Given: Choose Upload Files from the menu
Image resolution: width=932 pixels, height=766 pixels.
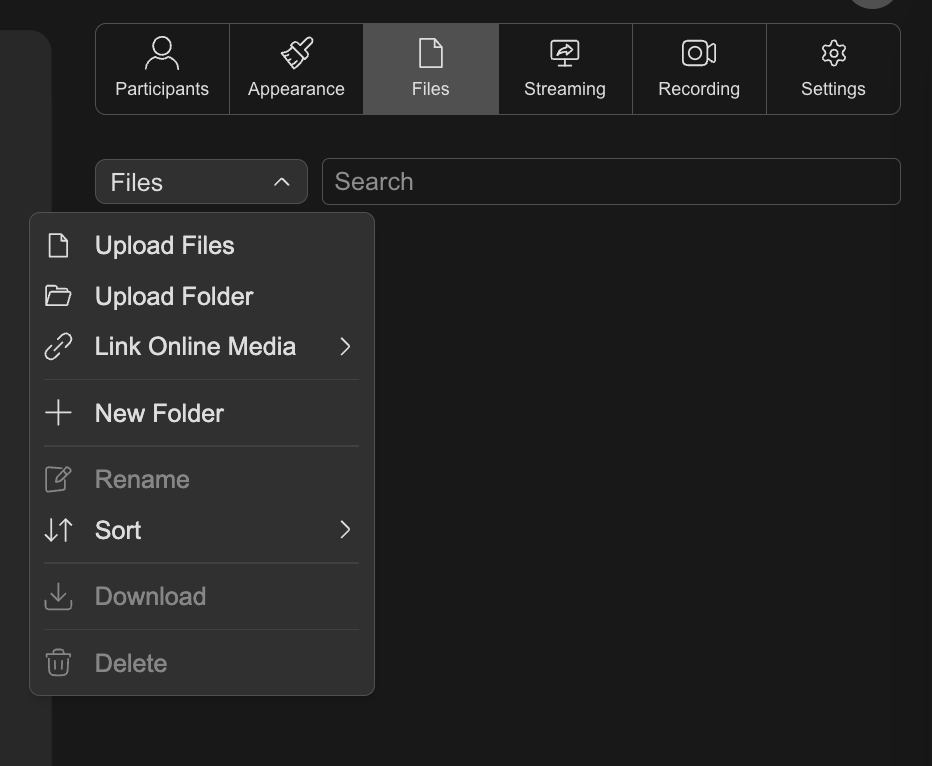Looking at the screenshot, I should [x=201, y=245].
